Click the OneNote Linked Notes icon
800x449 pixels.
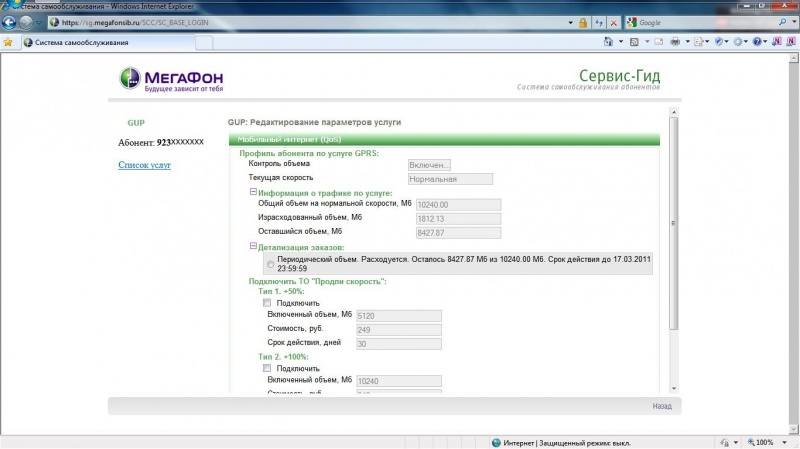(791, 42)
